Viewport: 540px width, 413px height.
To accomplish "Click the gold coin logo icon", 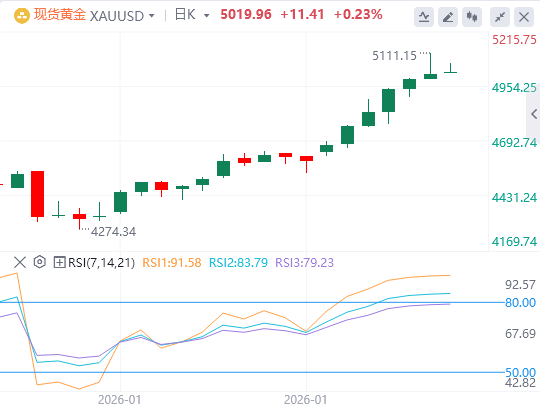I will 22,16.
